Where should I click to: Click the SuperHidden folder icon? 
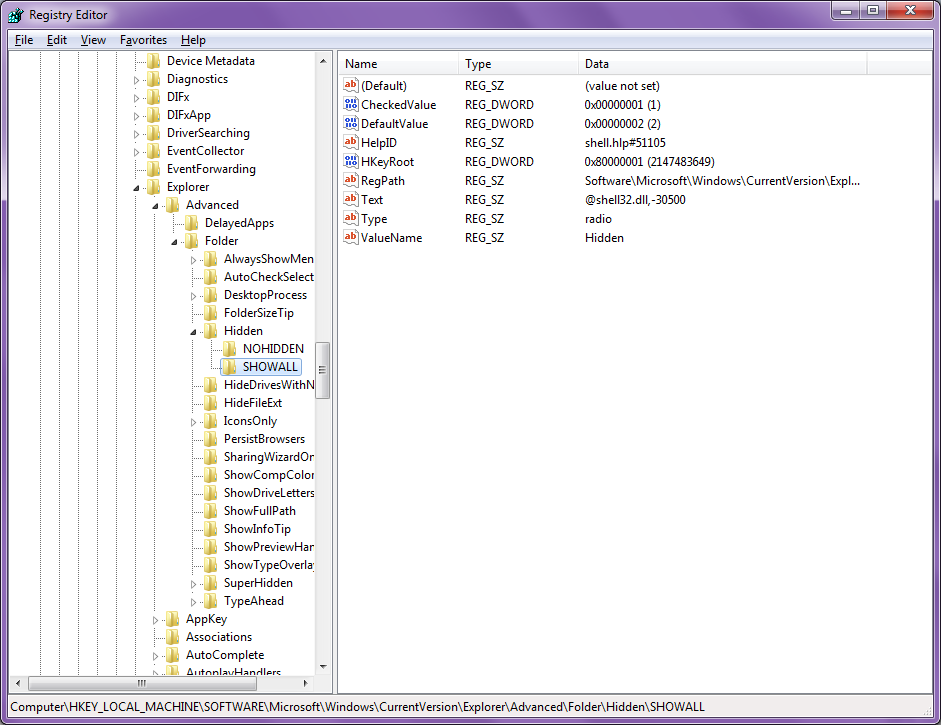point(210,583)
